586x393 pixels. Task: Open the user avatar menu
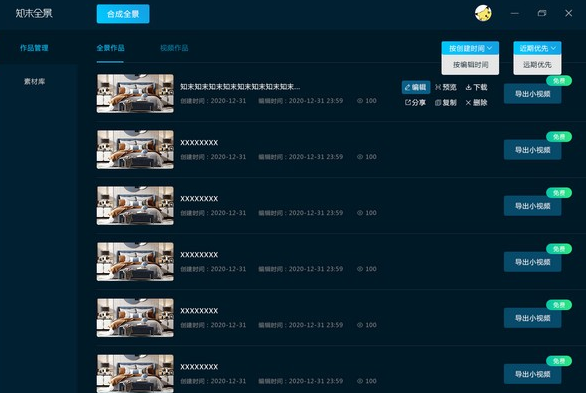click(483, 13)
